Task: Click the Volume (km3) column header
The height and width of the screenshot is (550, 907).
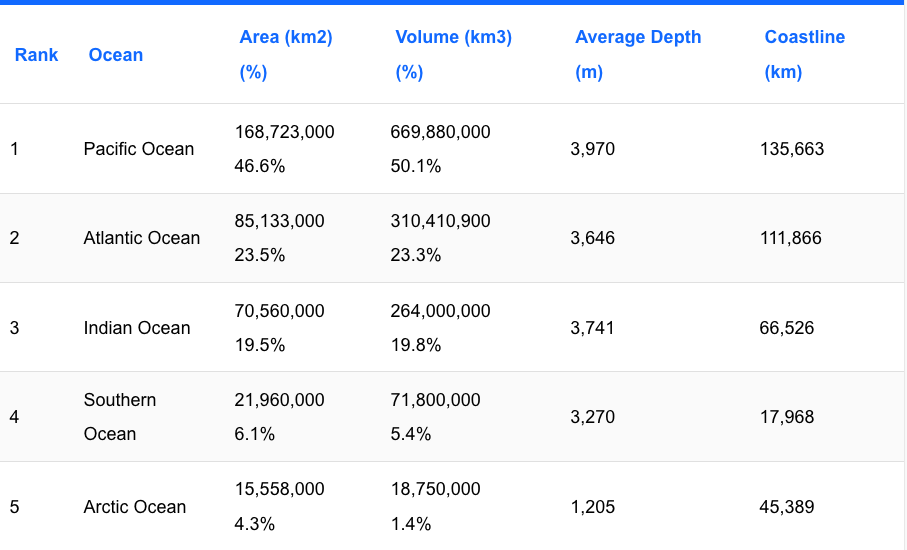Action: click(453, 38)
